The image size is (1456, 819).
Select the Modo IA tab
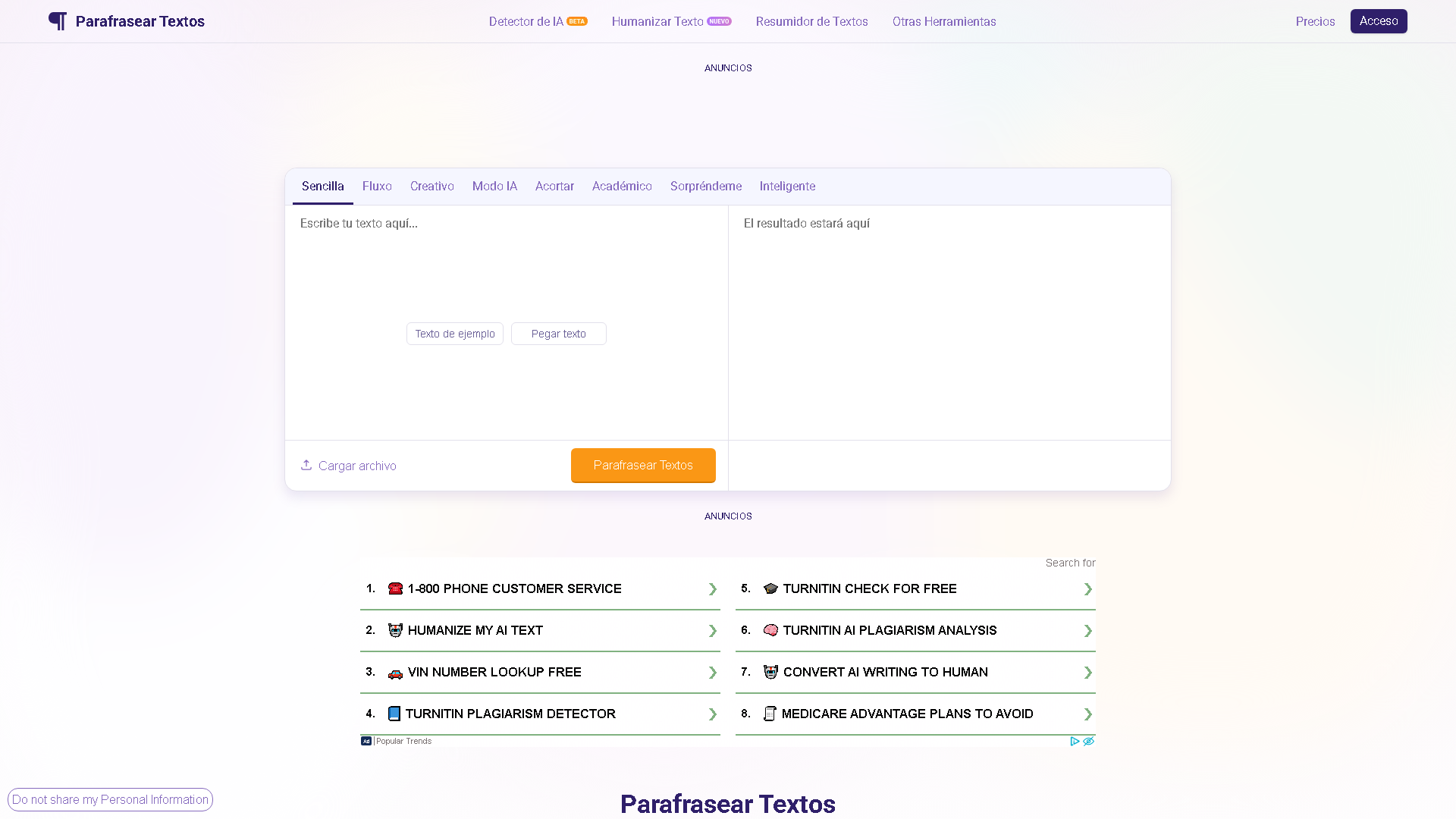[x=494, y=186]
